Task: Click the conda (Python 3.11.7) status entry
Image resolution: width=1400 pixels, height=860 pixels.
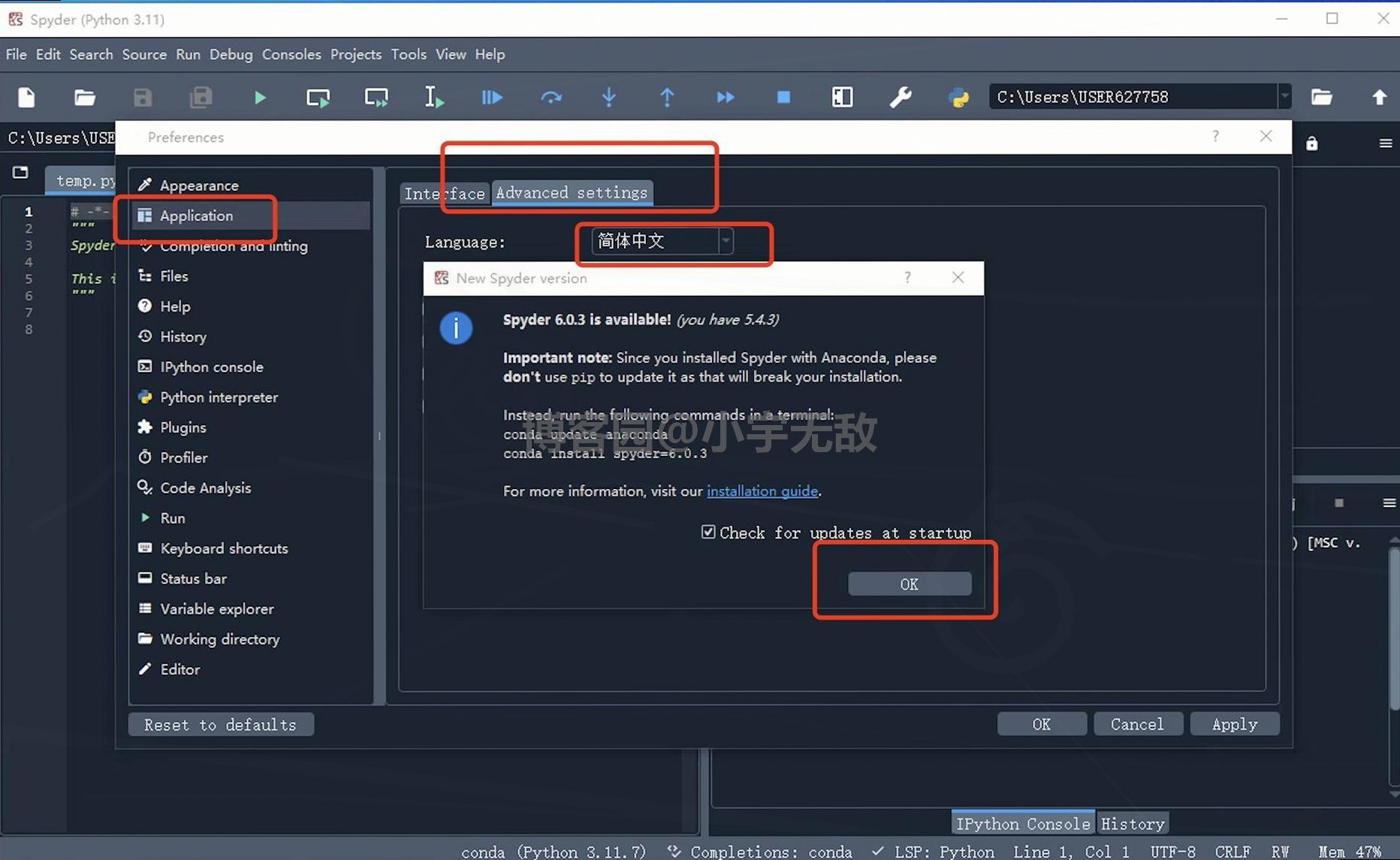Action: (553, 852)
